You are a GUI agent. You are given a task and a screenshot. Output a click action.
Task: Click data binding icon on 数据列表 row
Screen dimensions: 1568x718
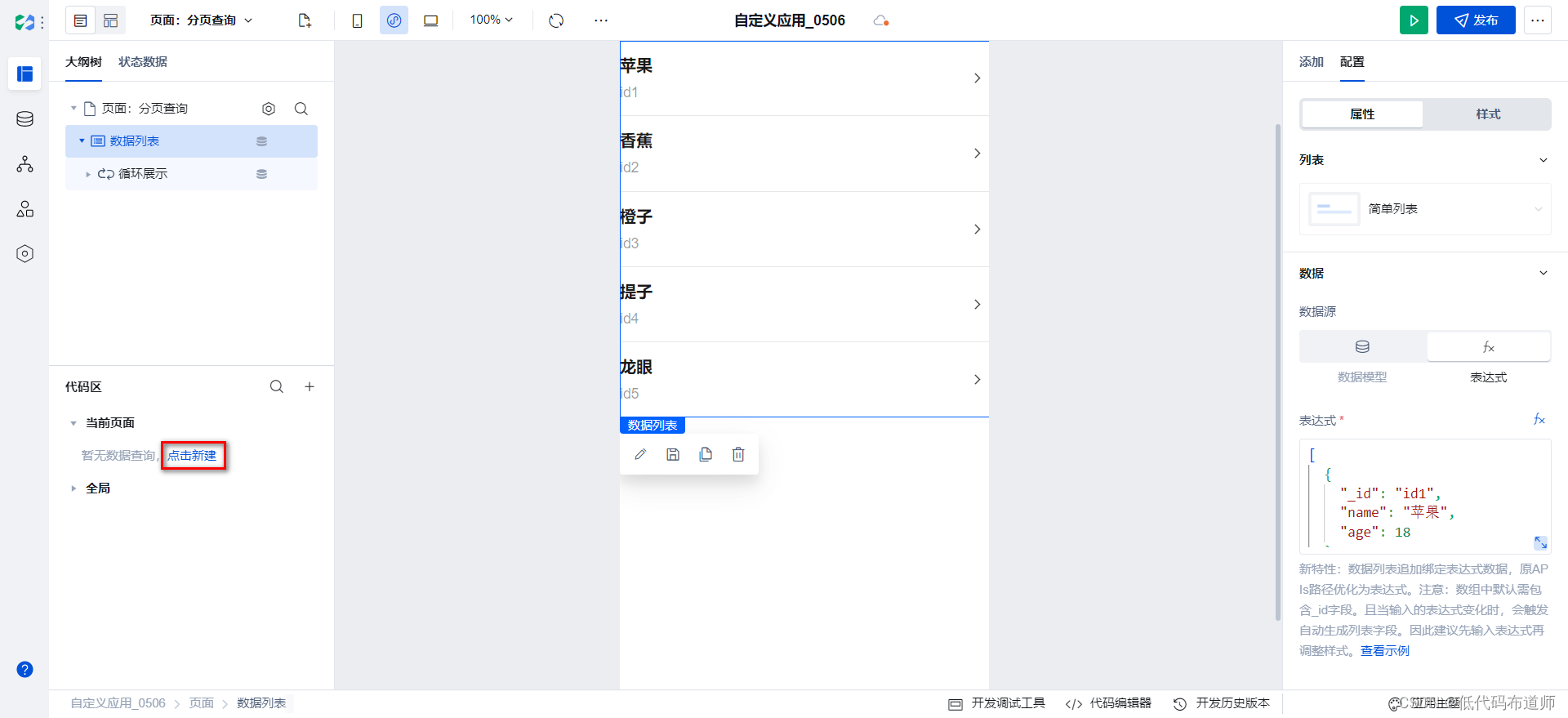262,141
